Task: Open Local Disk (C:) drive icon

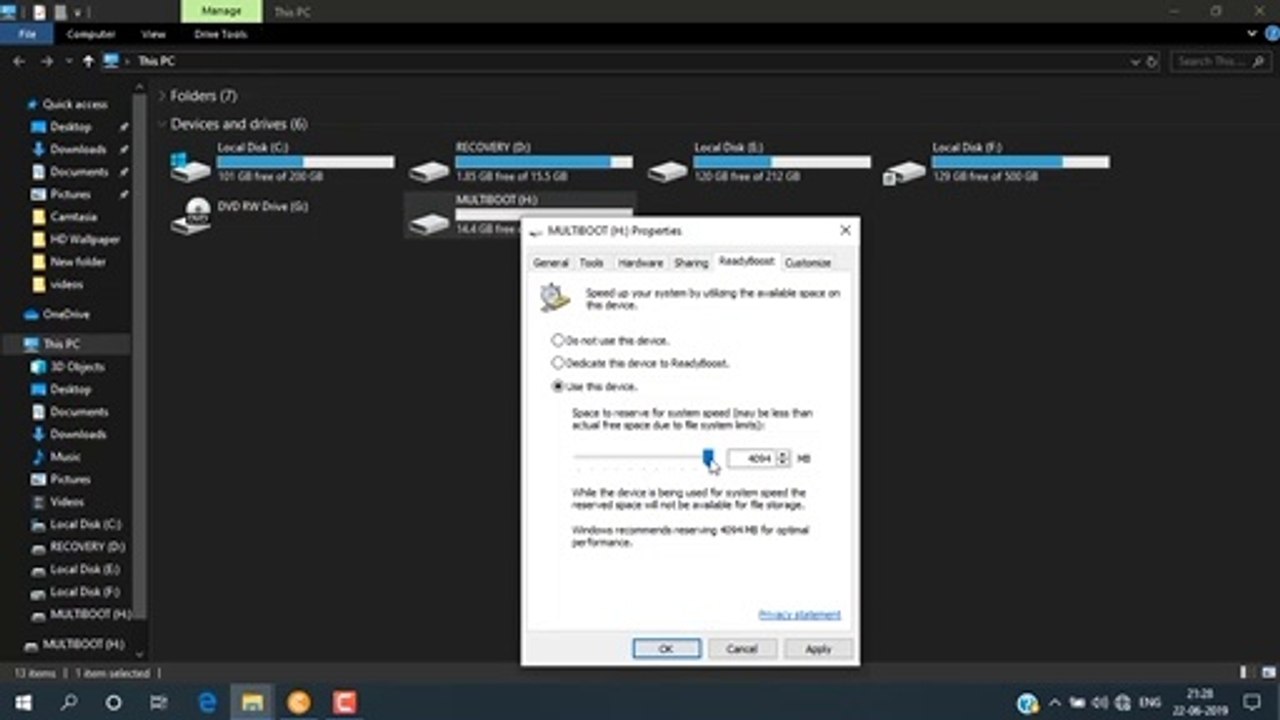Action: [x=190, y=167]
